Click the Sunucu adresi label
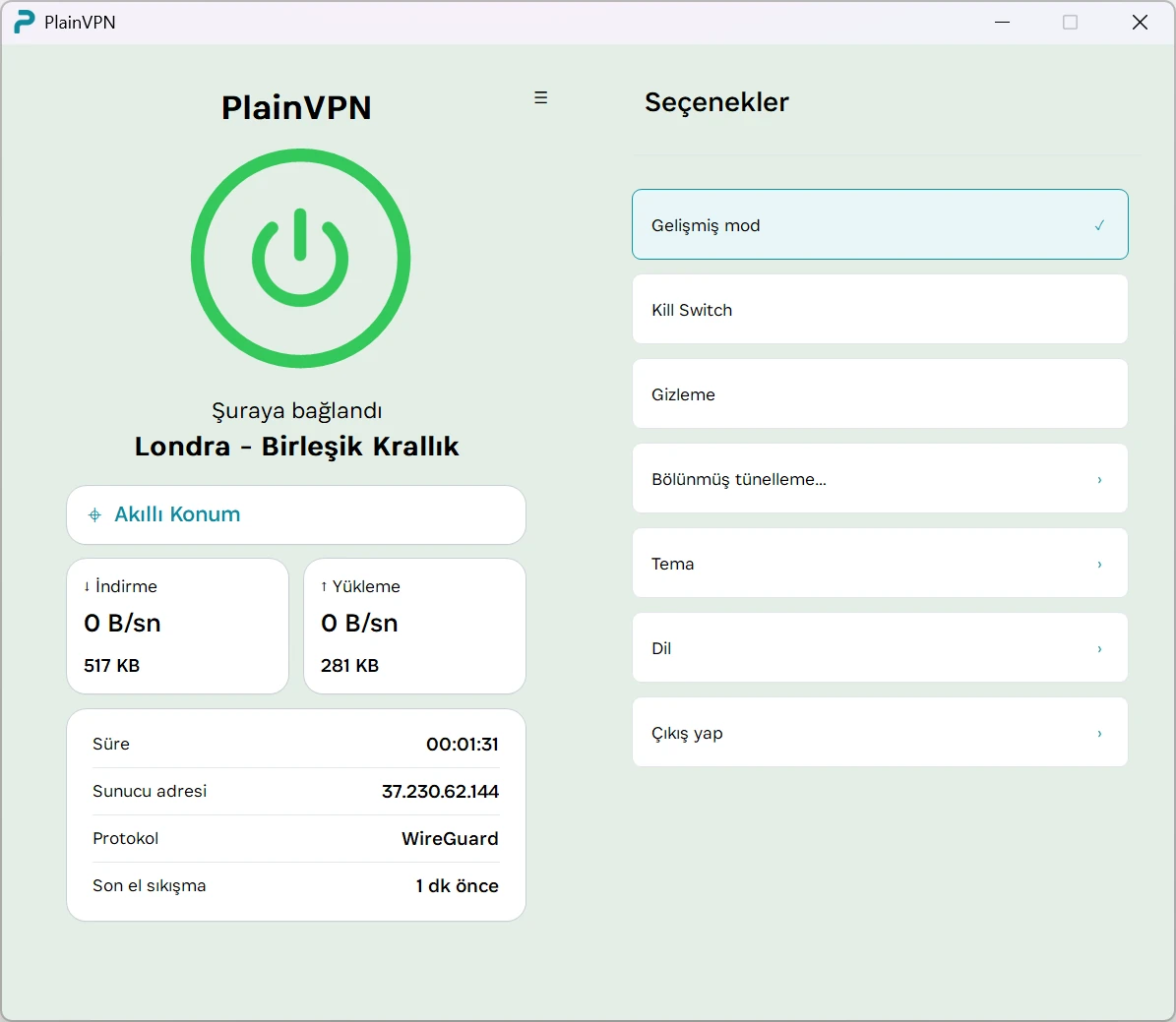This screenshot has width=1176, height=1022. tap(150, 791)
